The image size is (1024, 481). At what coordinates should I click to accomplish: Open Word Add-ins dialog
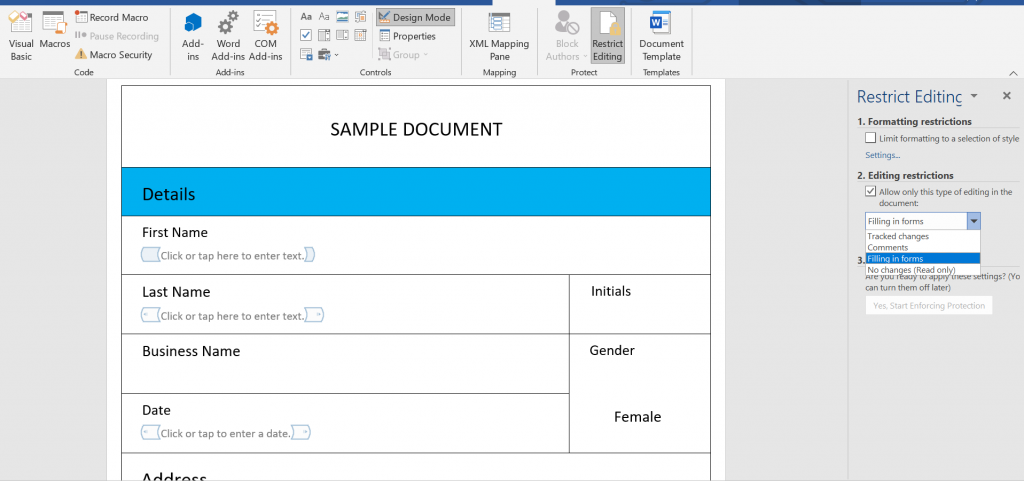pyautogui.click(x=228, y=37)
